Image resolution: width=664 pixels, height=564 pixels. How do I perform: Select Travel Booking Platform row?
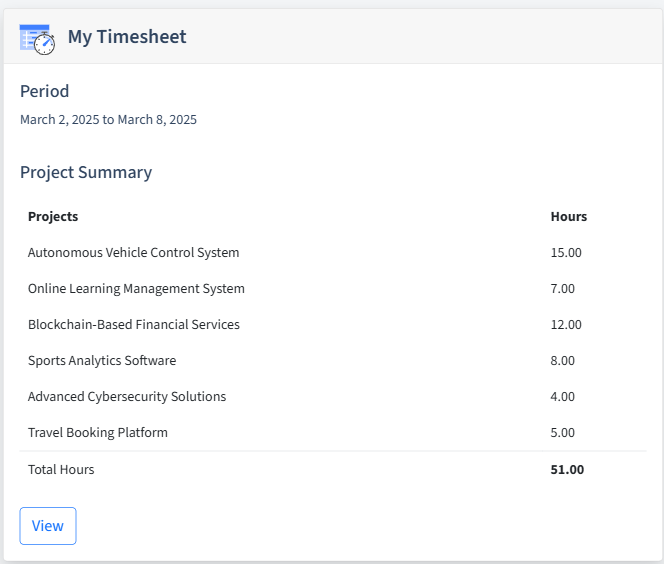pyautogui.click(x=333, y=432)
